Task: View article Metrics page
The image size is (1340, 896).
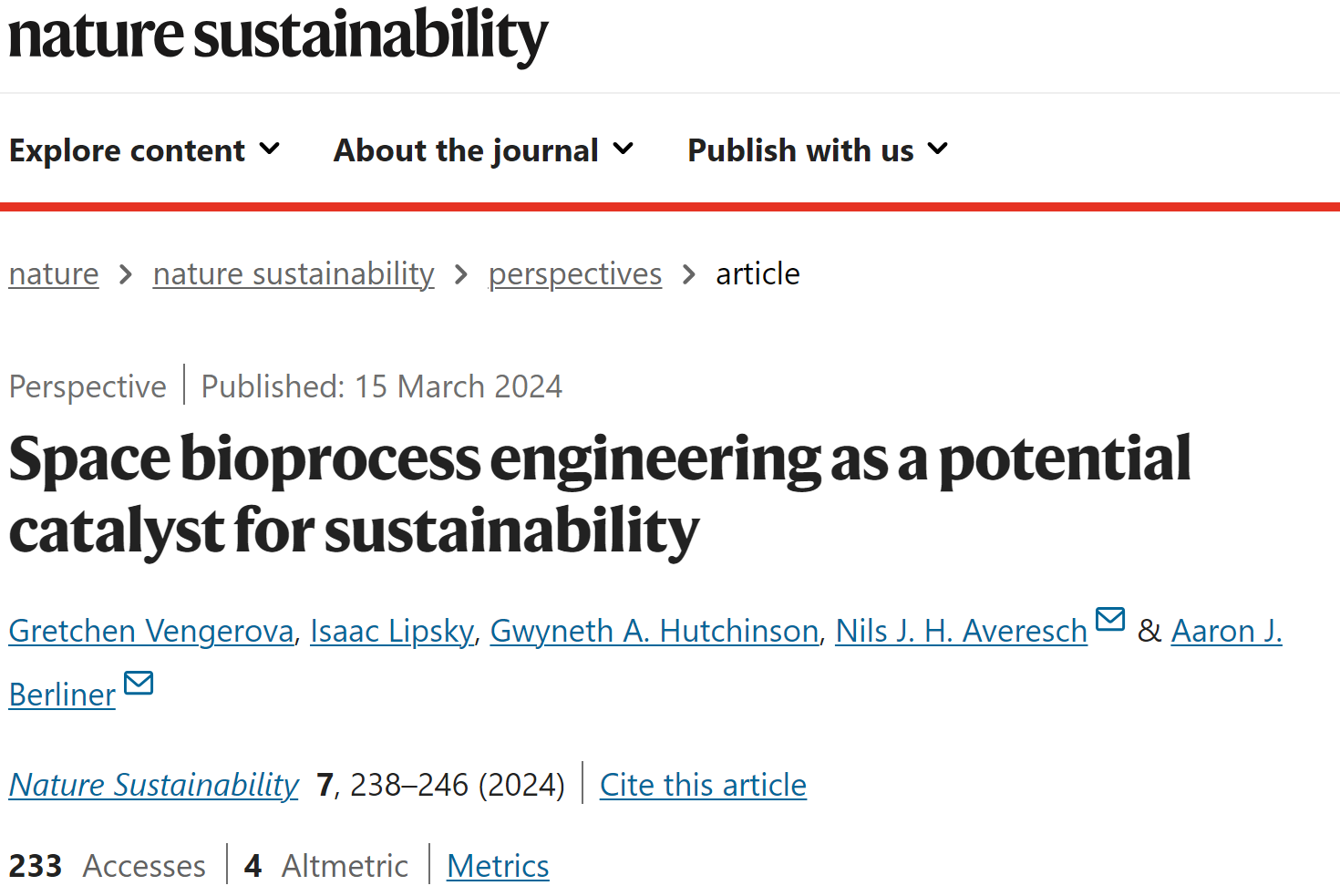Action: tap(498, 866)
